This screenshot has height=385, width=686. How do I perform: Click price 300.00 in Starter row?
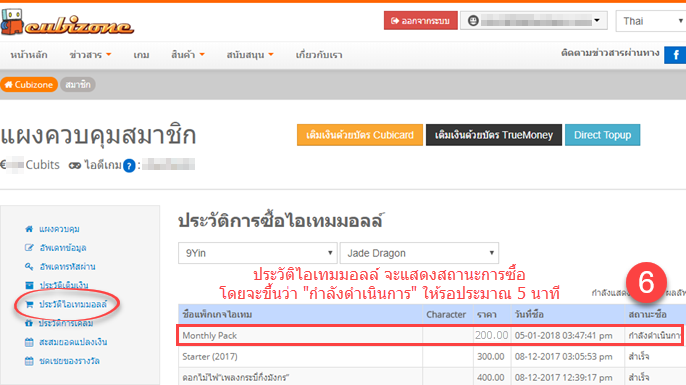point(491,357)
